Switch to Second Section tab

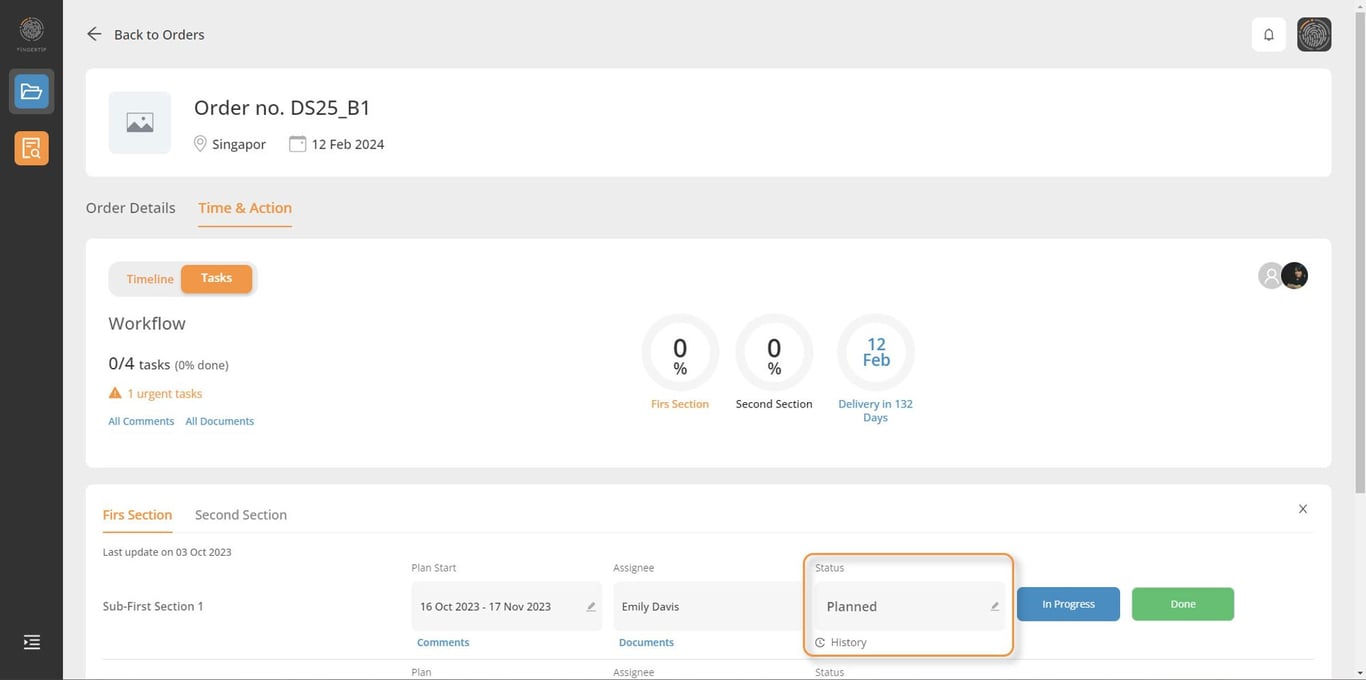(241, 515)
